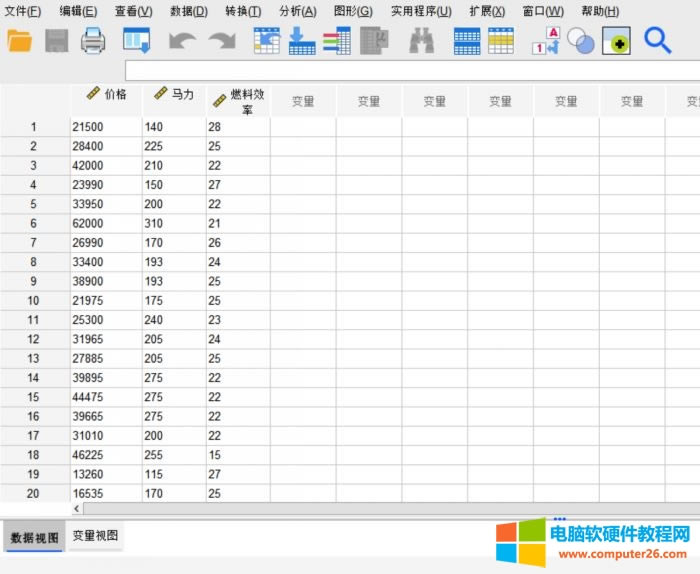This screenshot has height=574, width=700.
Task: Click the Use variable sets circles icon
Action: [581, 41]
